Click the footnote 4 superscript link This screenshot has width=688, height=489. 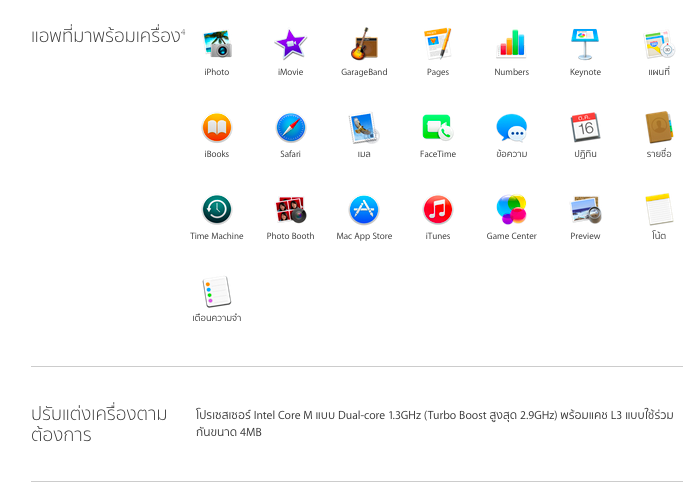point(183,33)
